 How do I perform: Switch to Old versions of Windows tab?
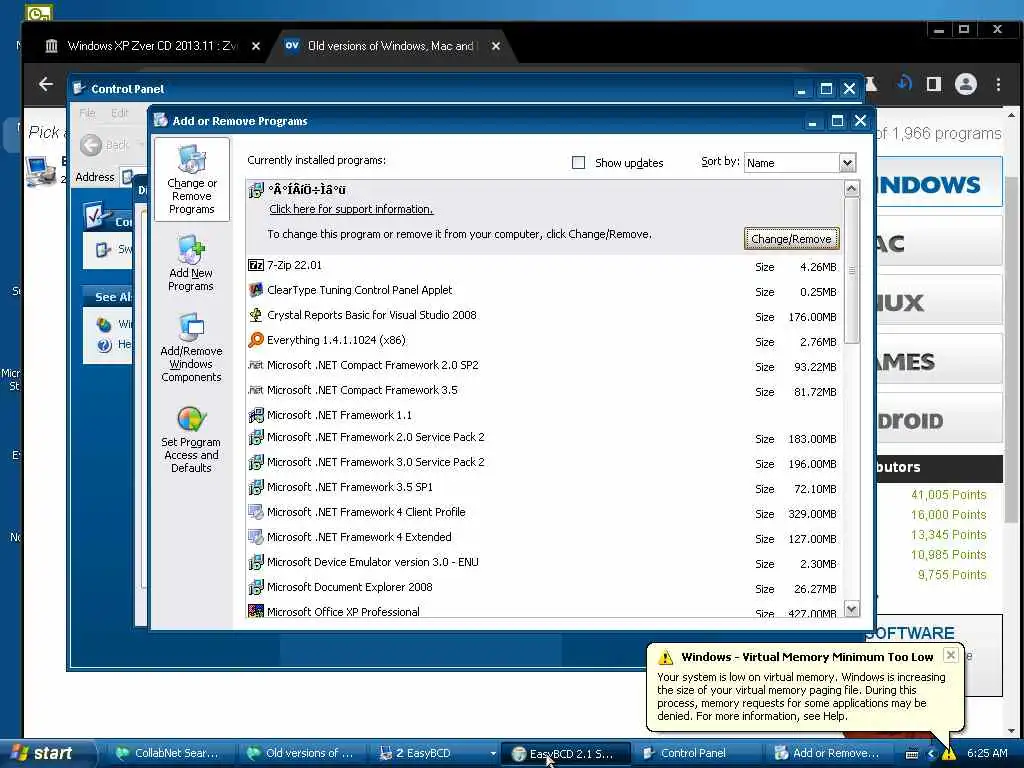pyautogui.click(x=390, y=46)
